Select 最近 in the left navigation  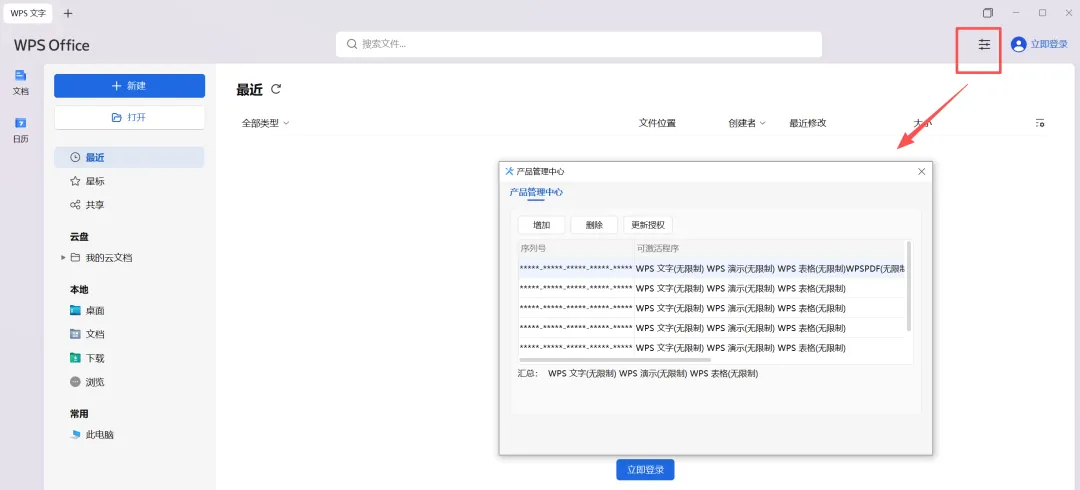[x=129, y=157]
